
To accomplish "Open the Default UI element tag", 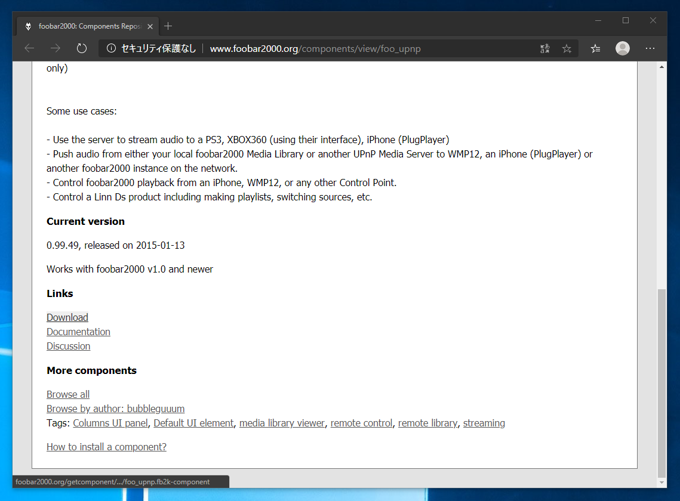I will 193,423.
